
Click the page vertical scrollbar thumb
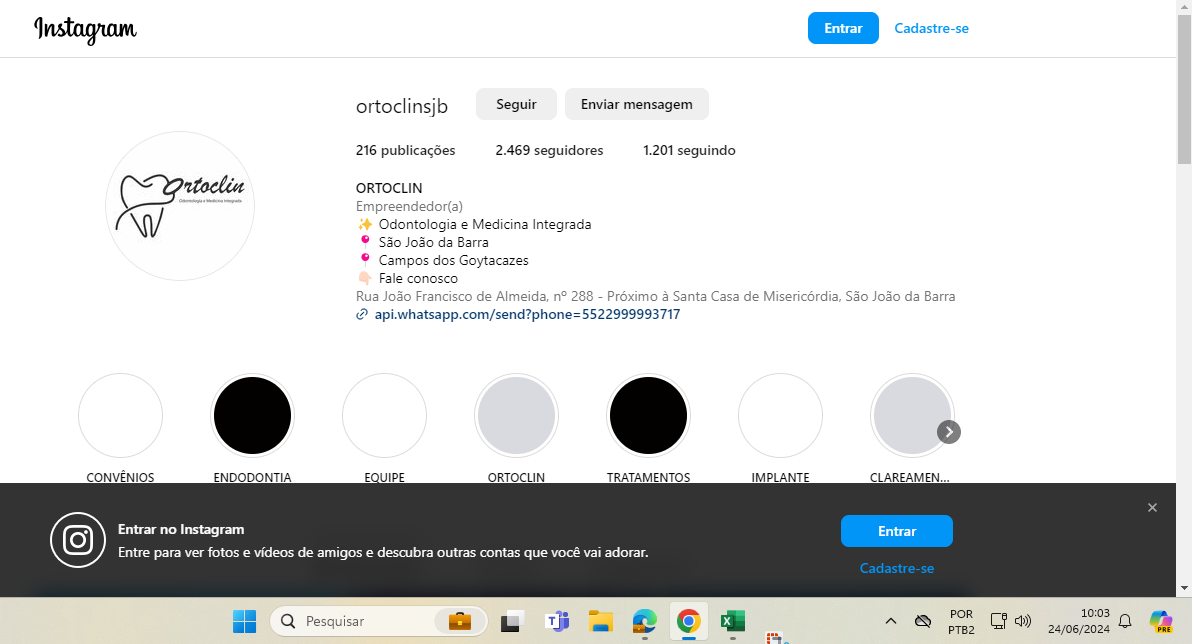pyautogui.click(x=1184, y=90)
